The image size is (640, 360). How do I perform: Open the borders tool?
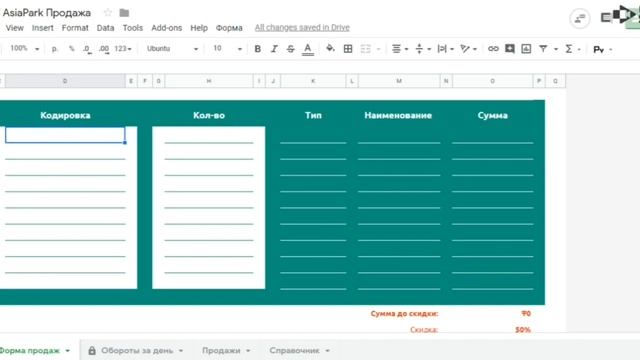point(348,49)
